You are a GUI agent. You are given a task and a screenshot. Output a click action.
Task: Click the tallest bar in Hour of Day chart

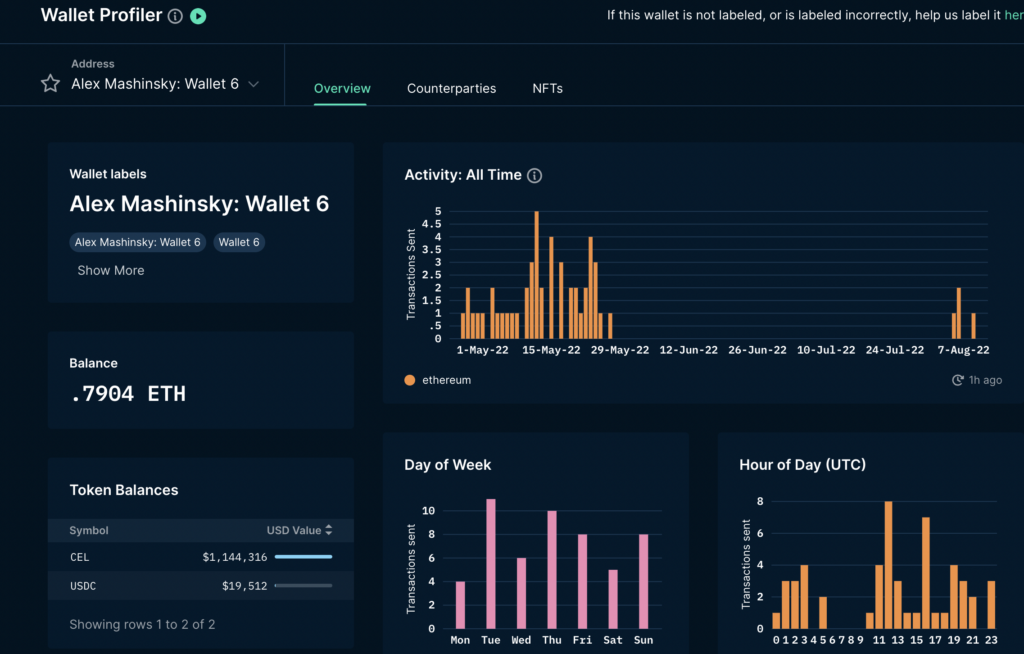coord(888,565)
